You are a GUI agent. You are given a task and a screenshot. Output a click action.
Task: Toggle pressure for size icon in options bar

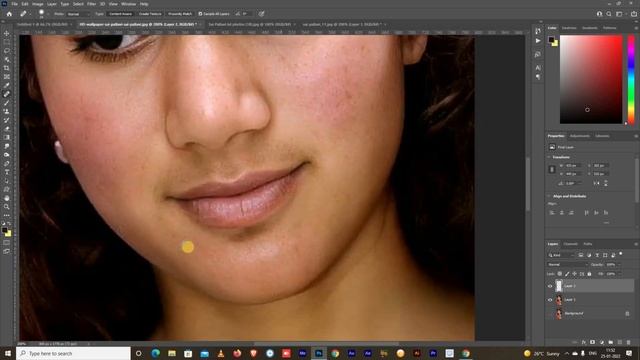click(x=261, y=14)
